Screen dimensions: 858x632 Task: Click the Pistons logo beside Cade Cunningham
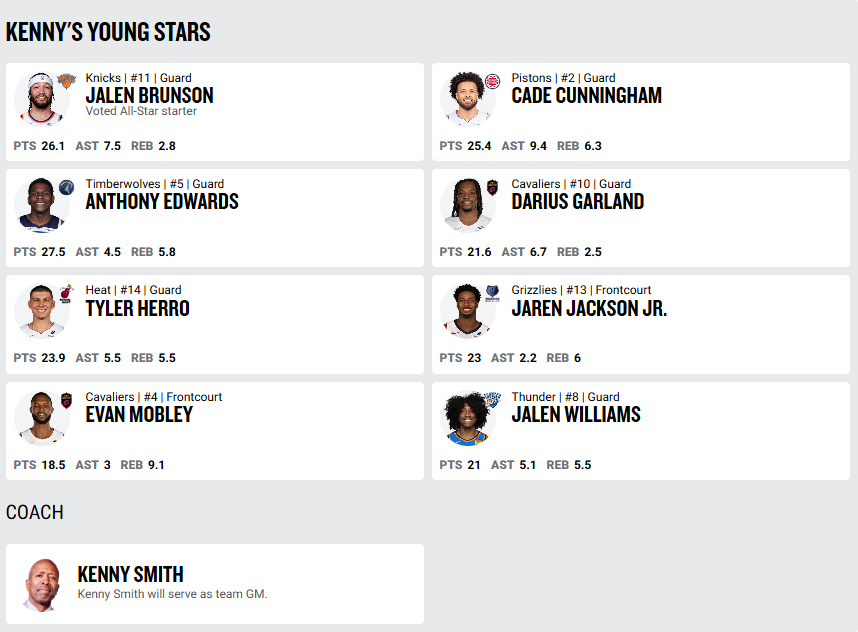click(492, 81)
